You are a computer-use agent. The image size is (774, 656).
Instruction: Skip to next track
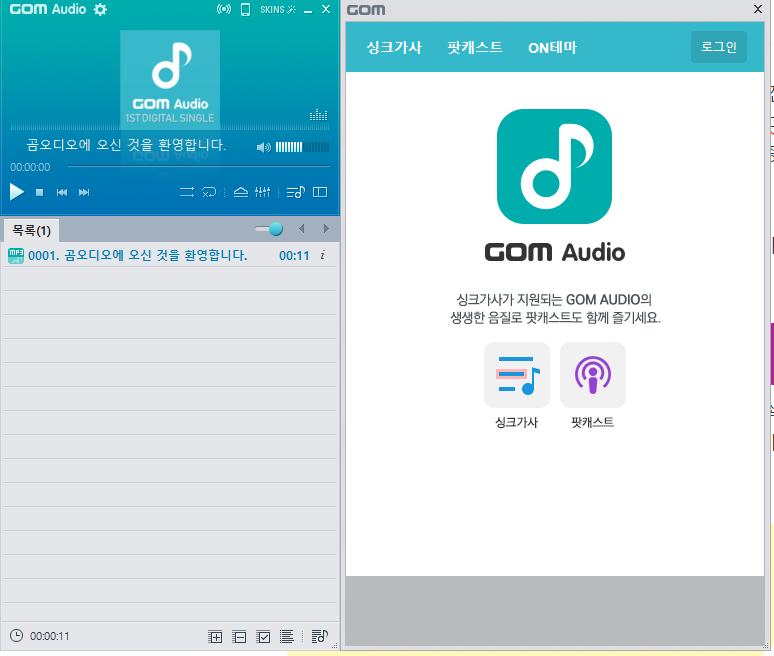point(84,193)
